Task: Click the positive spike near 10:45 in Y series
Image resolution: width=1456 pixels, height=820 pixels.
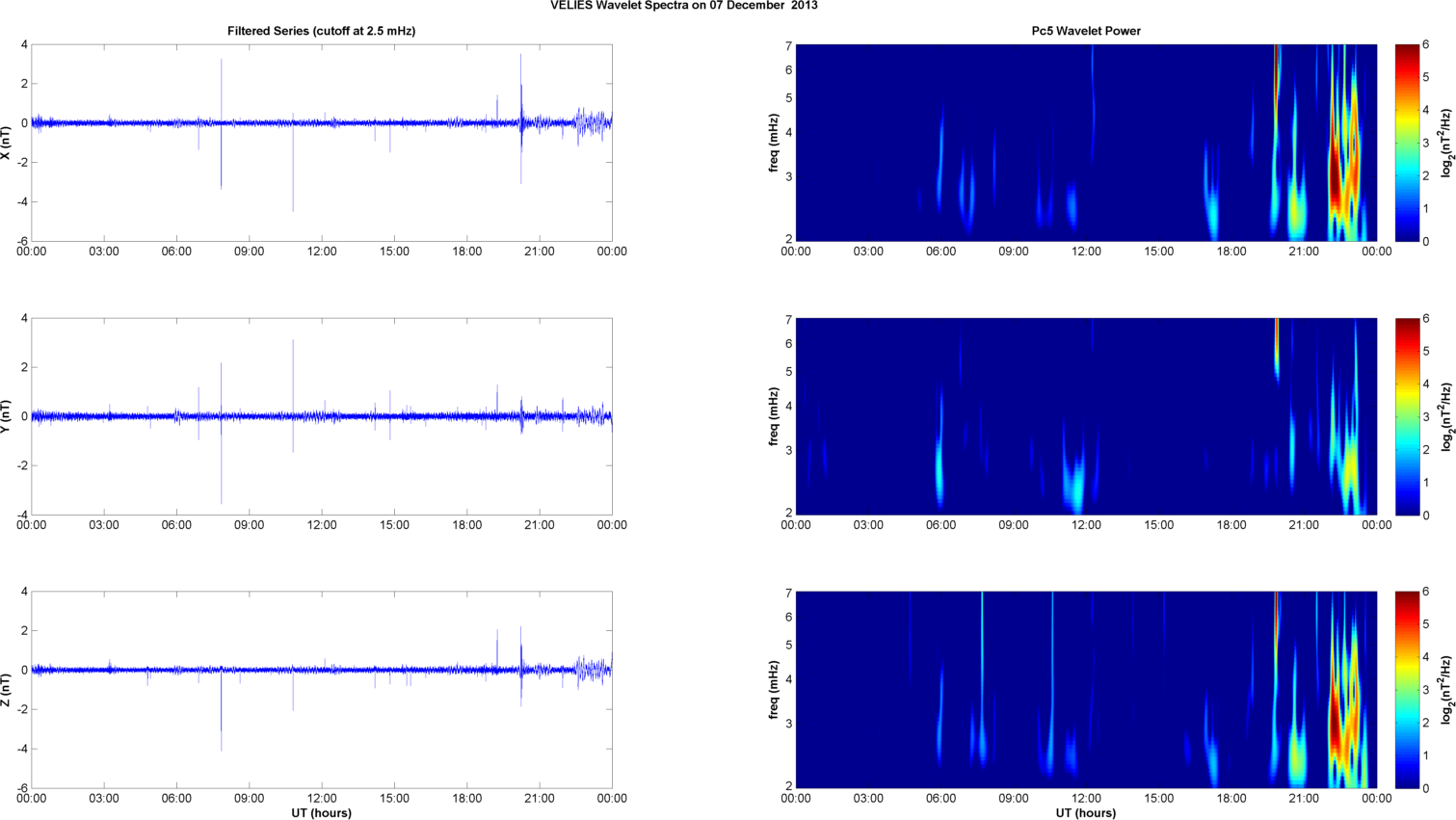Action: (x=293, y=376)
